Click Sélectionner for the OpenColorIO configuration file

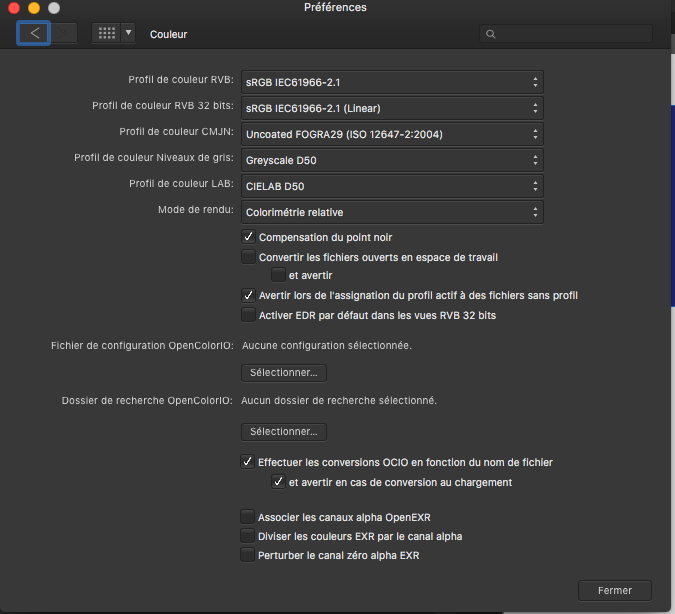(x=284, y=373)
